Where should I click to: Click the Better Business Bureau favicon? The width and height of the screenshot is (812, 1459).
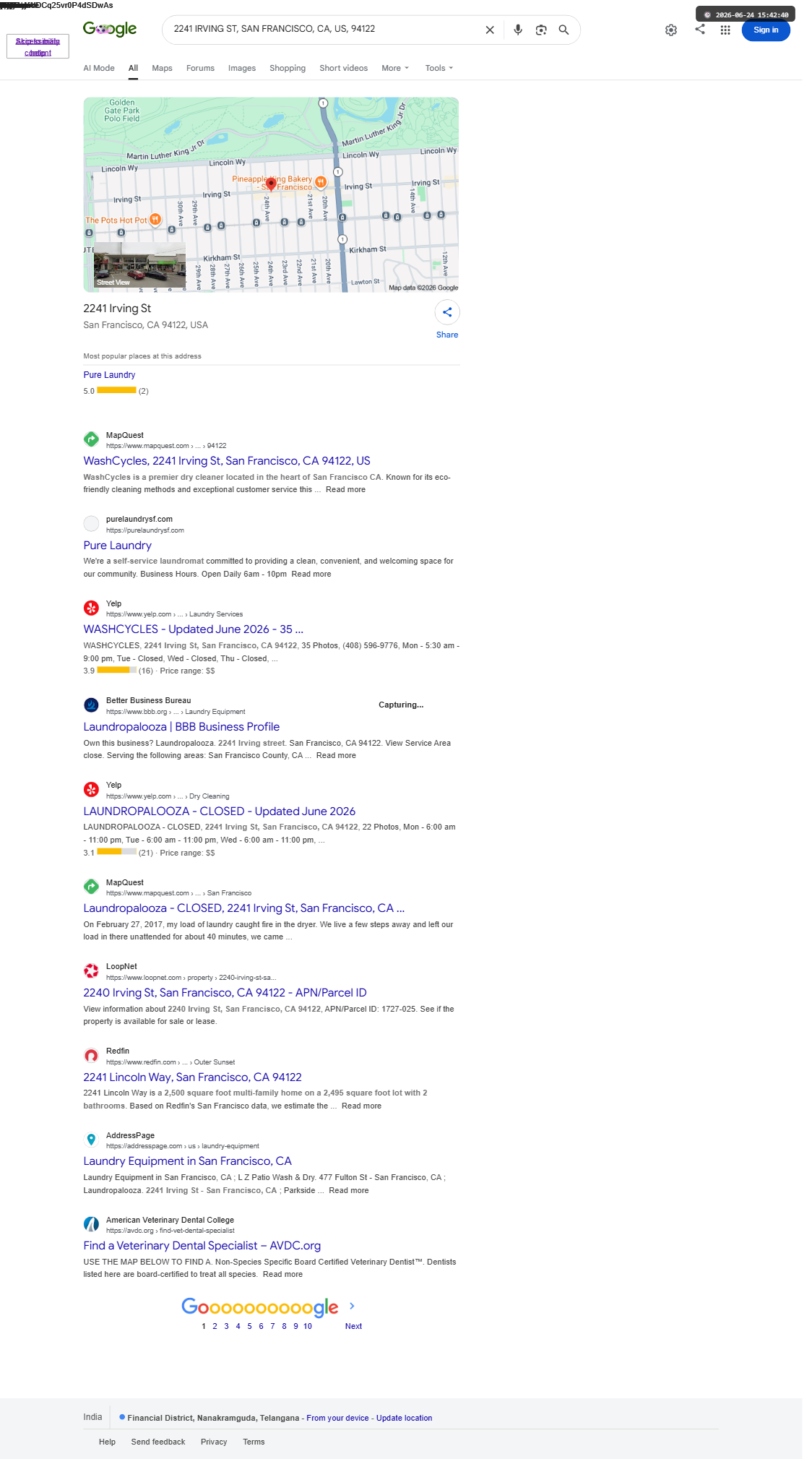[x=91, y=705]
